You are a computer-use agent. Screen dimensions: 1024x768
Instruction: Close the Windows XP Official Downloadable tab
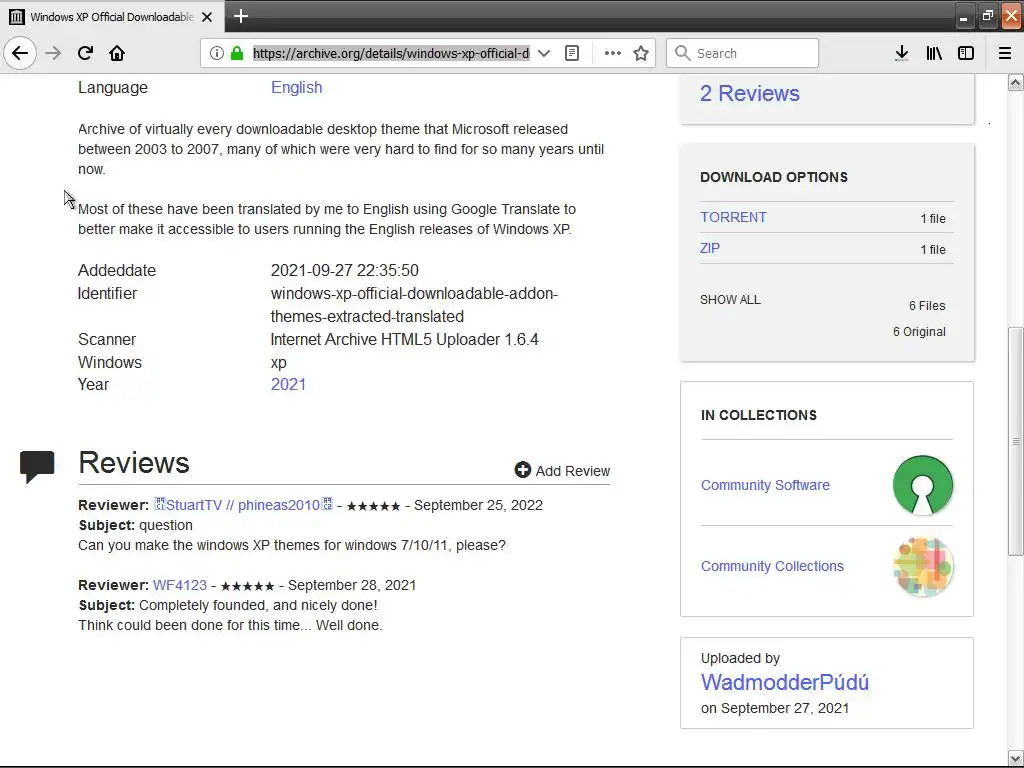coord(207,17)
